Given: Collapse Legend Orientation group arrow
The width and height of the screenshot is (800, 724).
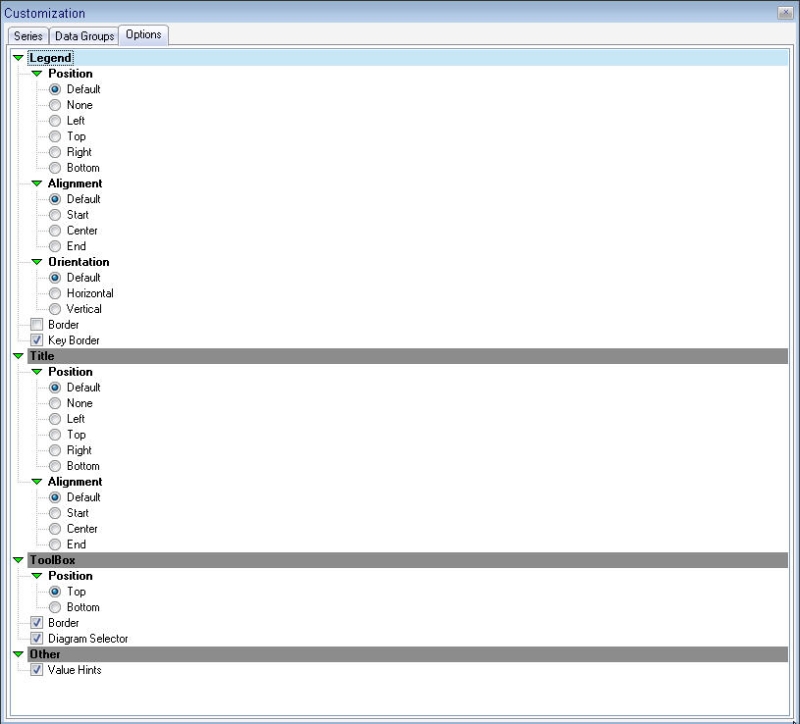Looking at the screenshot, I should [37, 262].
